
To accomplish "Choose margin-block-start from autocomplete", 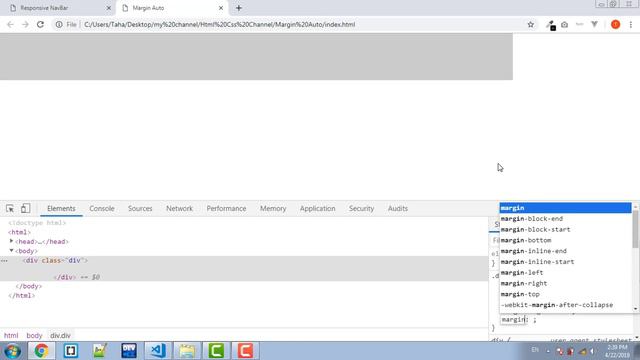I will pyautogui.click(x=565, y=229).
